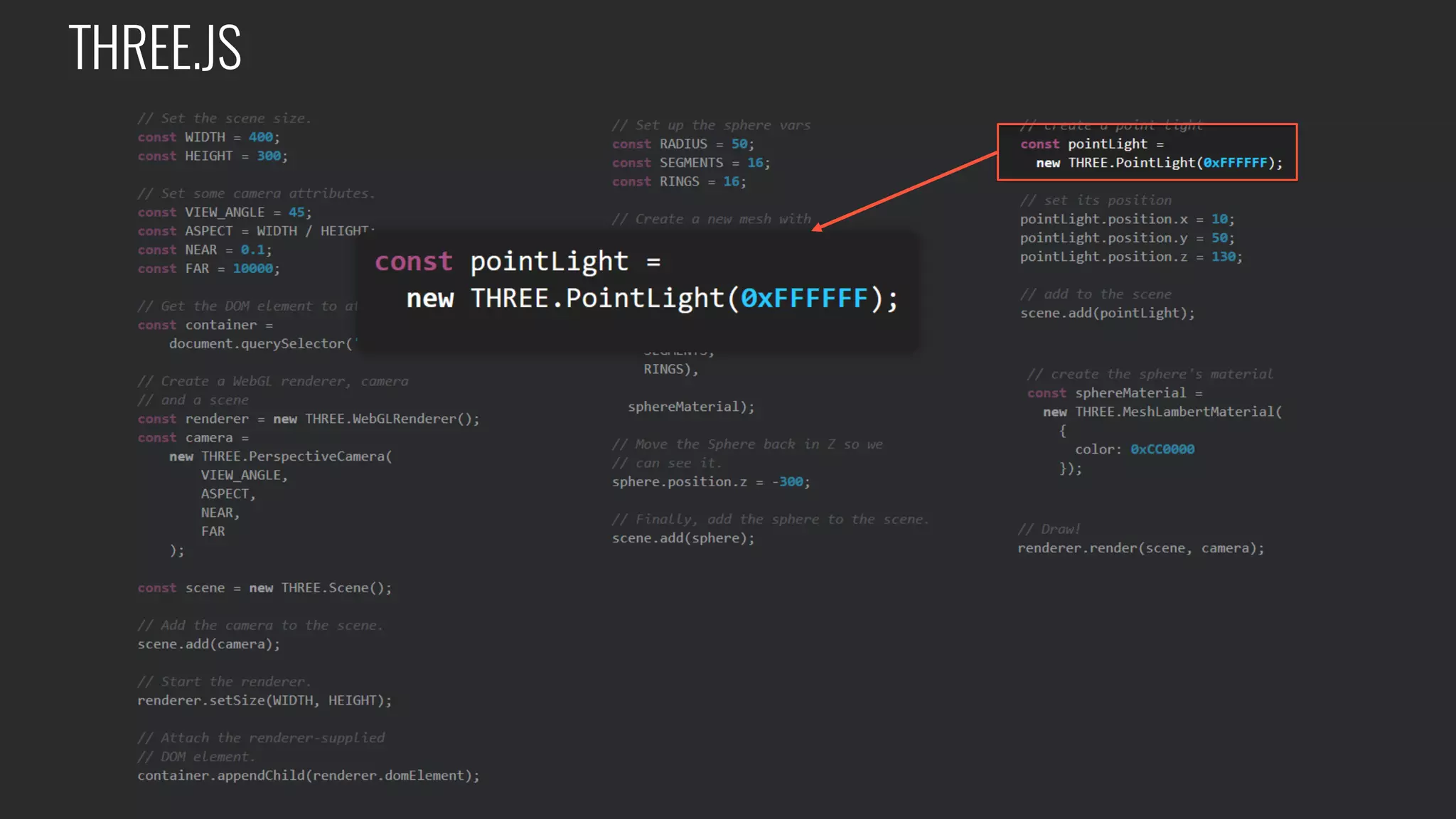Click the red highlighted pointLight code box
1456x819 pixels.
pos(1147,152)
